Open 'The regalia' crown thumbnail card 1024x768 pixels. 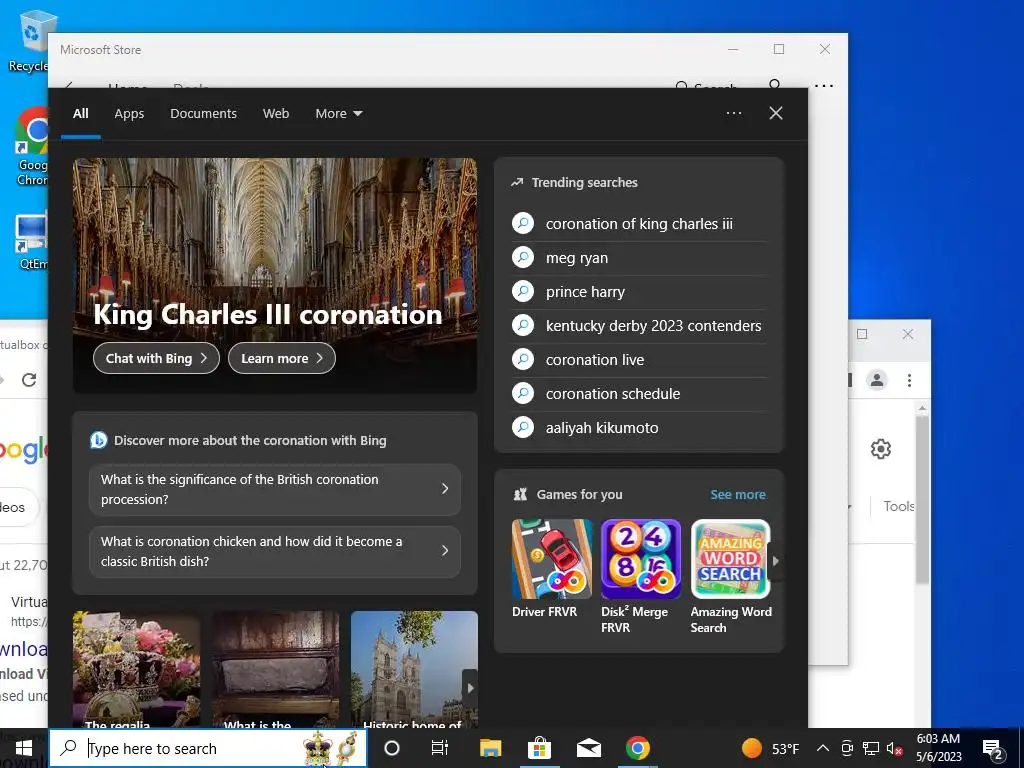[136, 669]
